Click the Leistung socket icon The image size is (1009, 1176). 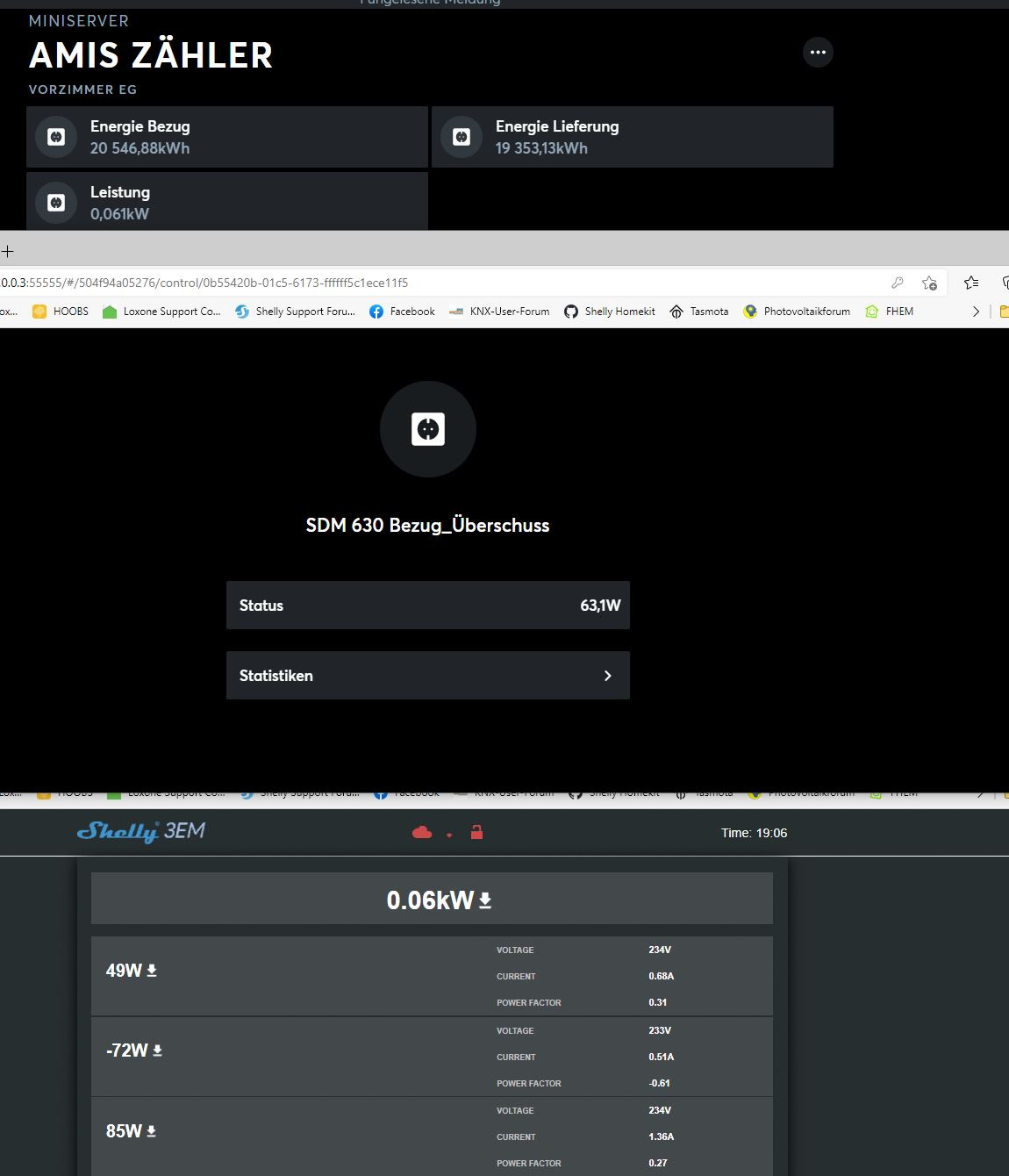point(56,203)
